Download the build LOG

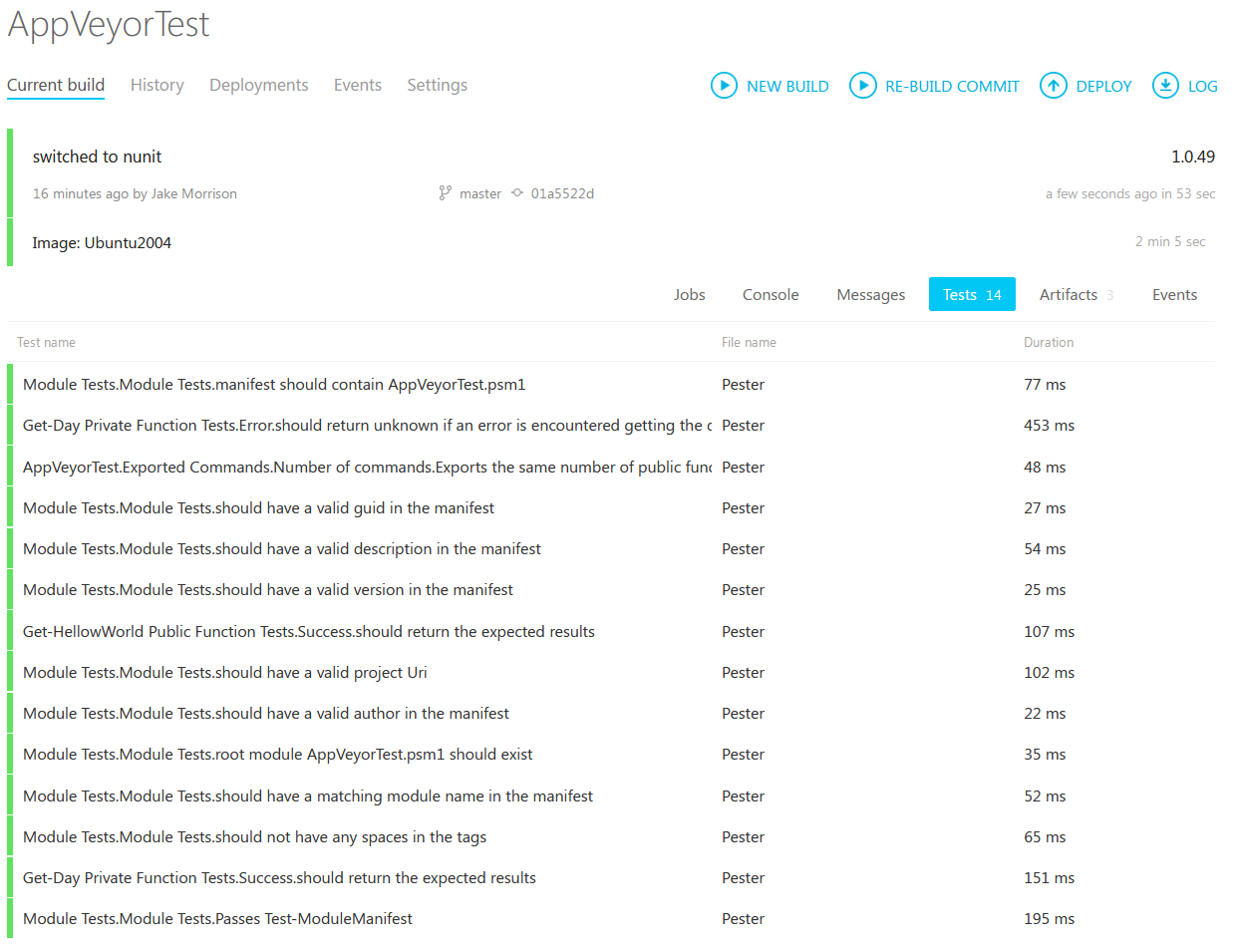coord(1184,86)
